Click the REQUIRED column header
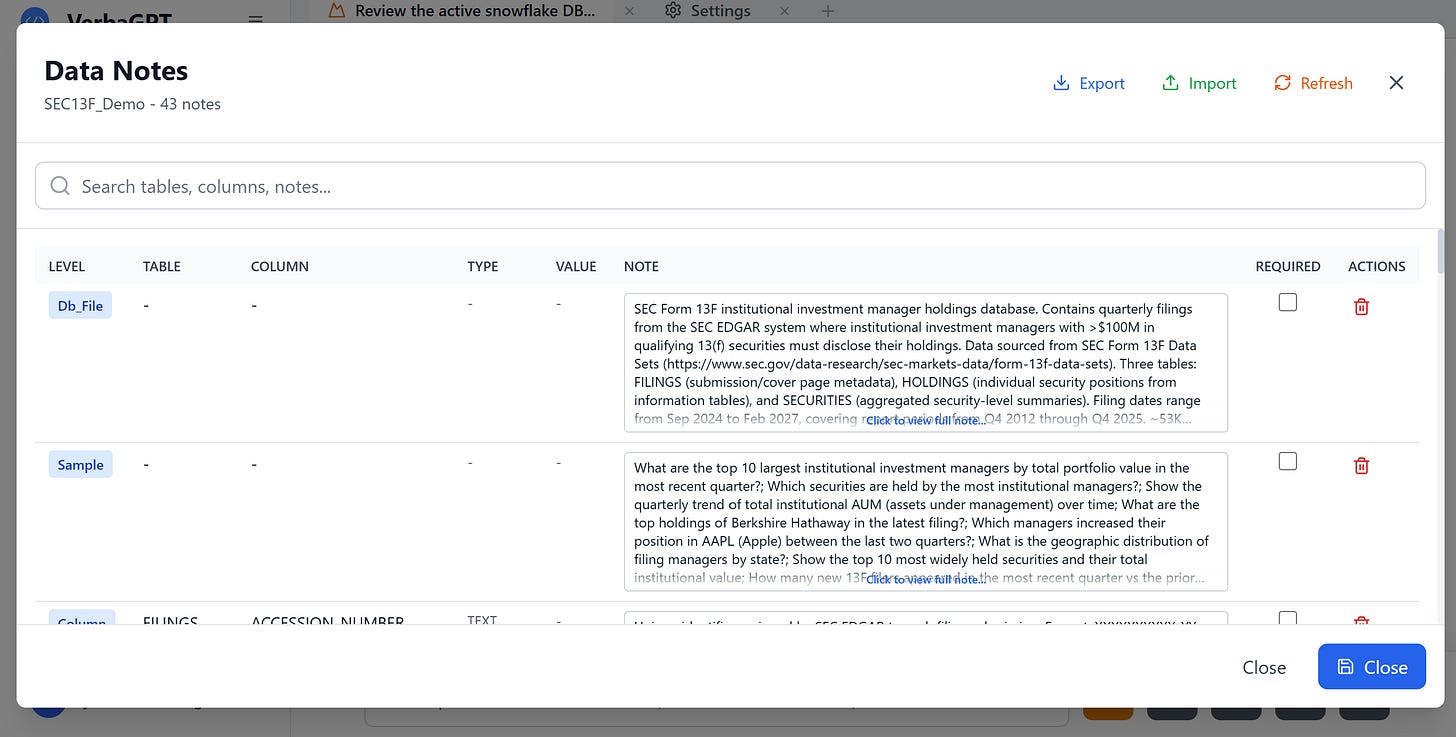1456x737 pixels. 1288,266
